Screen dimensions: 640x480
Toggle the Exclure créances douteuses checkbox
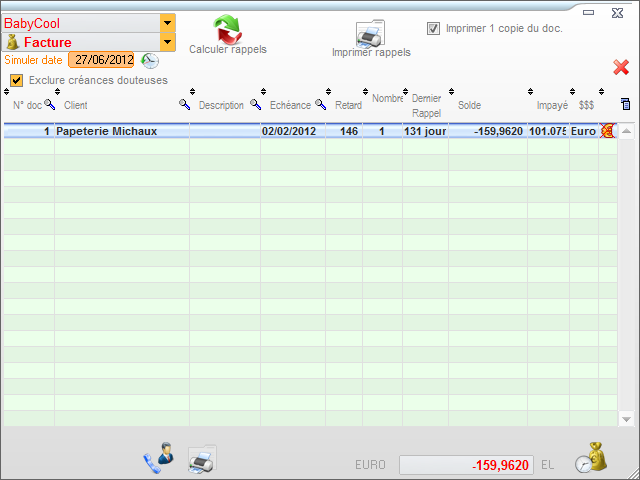[17, 80]
